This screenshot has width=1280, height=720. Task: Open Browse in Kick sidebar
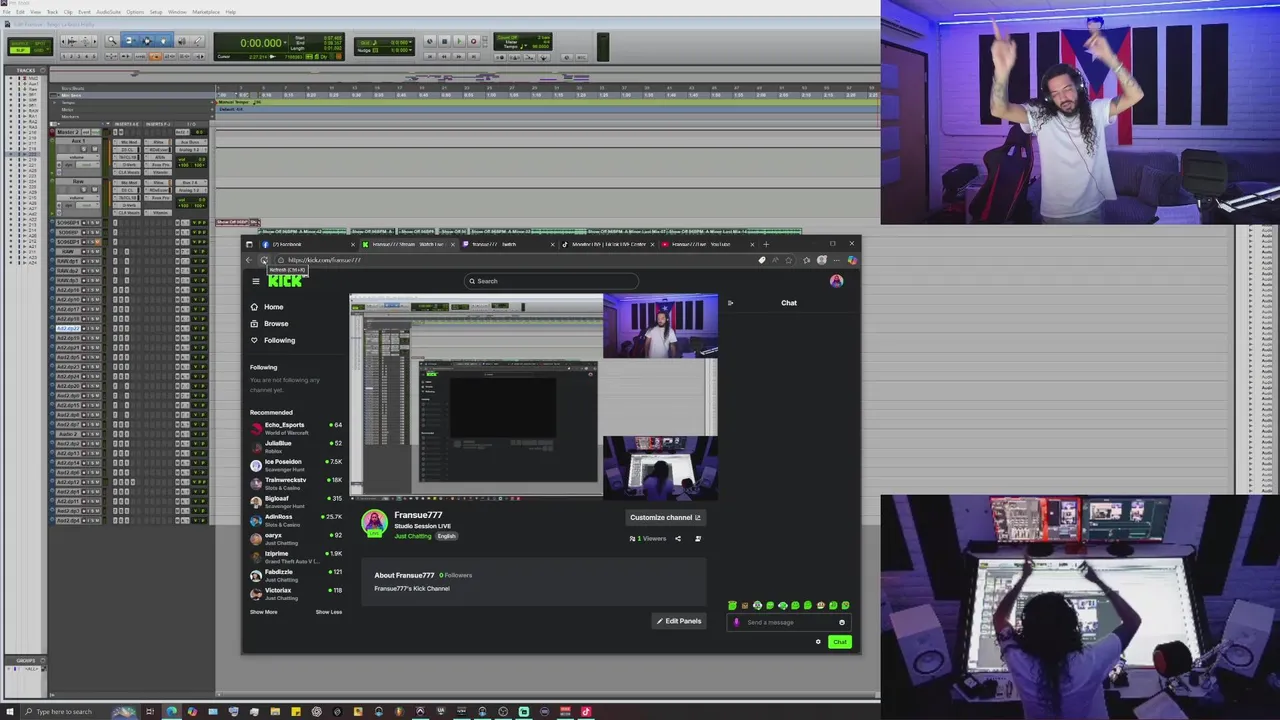point(269,323)
